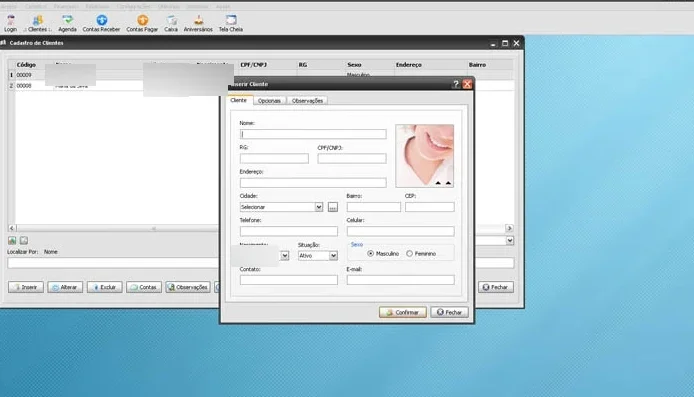The width and height of the screenshot is (694, 397).
Task: Focus the Telefone input field
Action: tap(289, 231)
